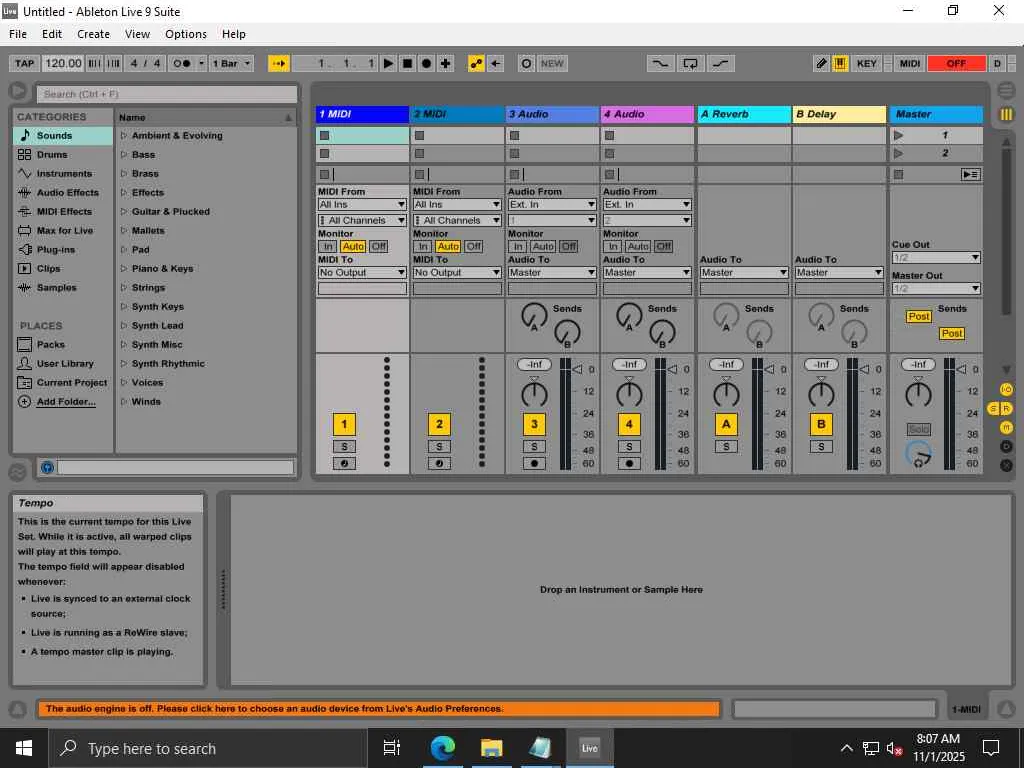Open the '1 Bar' quantization menu
This screenshot has height=768, width=1024.
[x=231, y=63]
